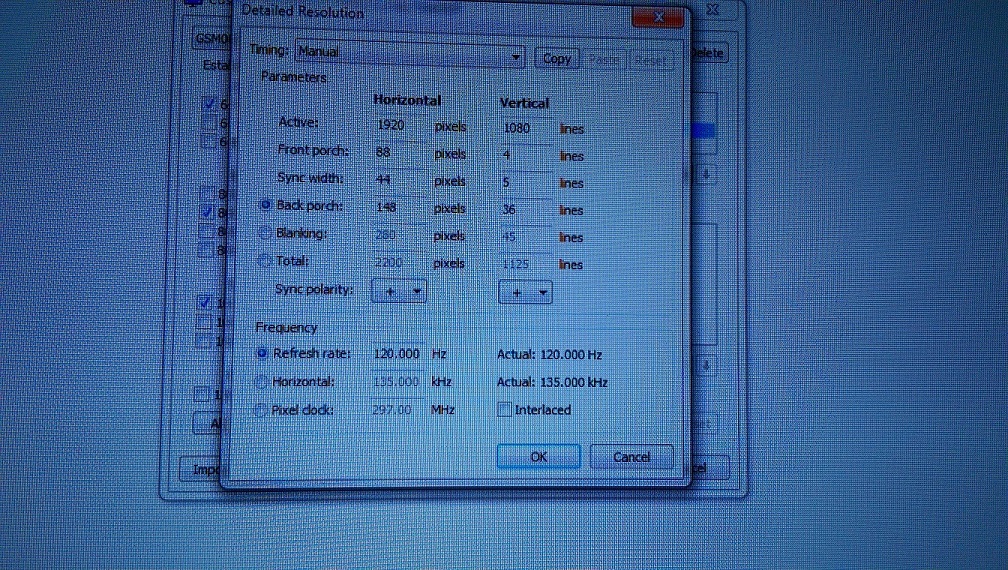Close the Detailed Resolution dialog

[x=658, y=19]
